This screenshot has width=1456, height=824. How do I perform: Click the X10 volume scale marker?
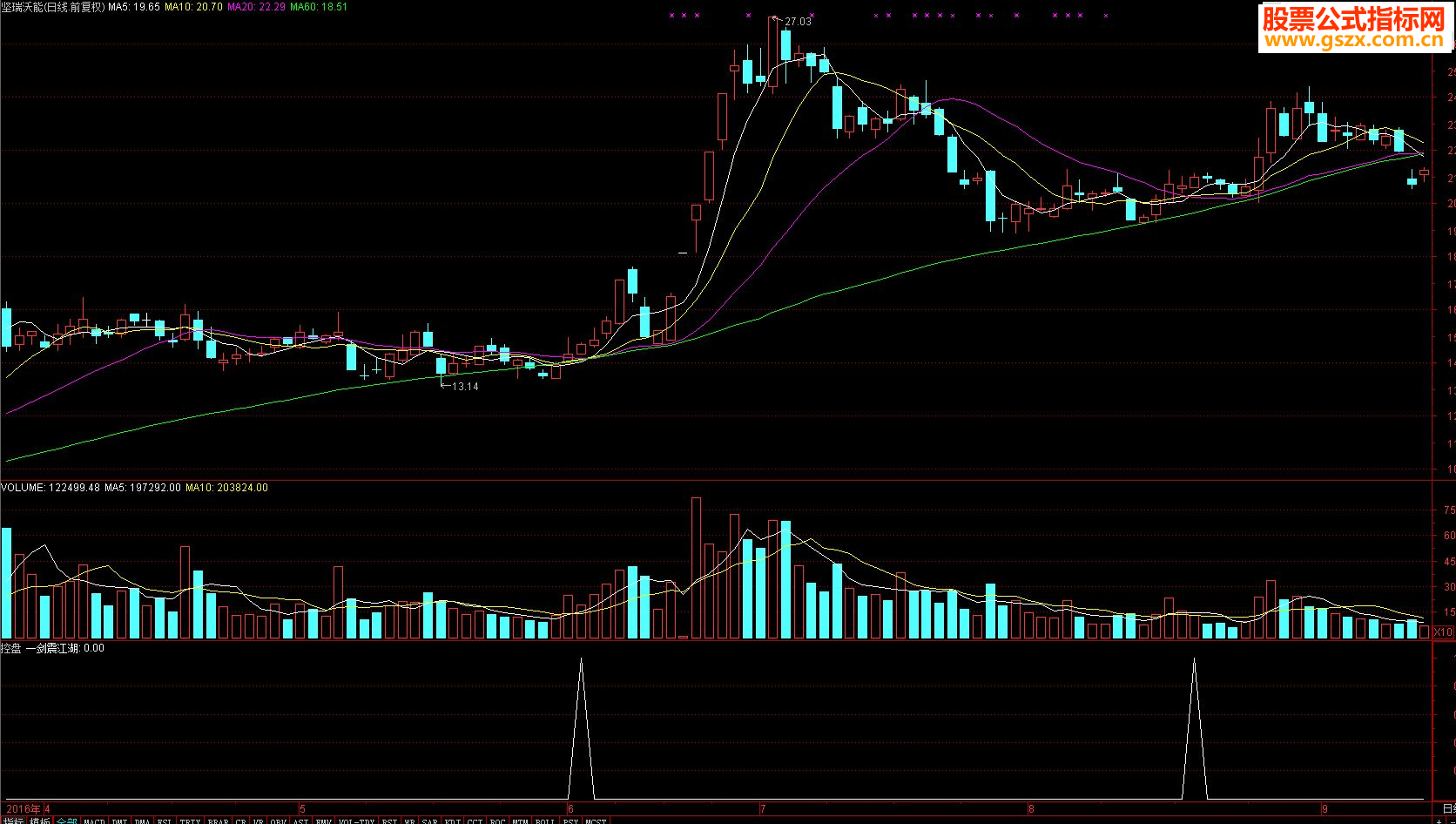1444,632
